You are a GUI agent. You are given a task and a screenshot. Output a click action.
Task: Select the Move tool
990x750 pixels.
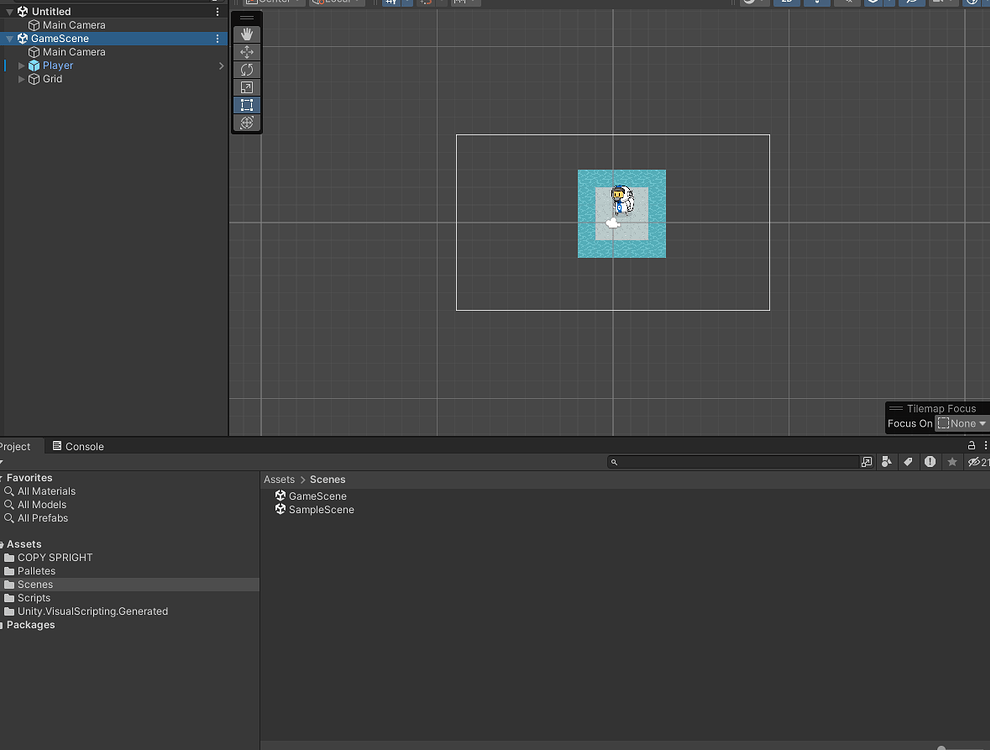coord(247,51)
